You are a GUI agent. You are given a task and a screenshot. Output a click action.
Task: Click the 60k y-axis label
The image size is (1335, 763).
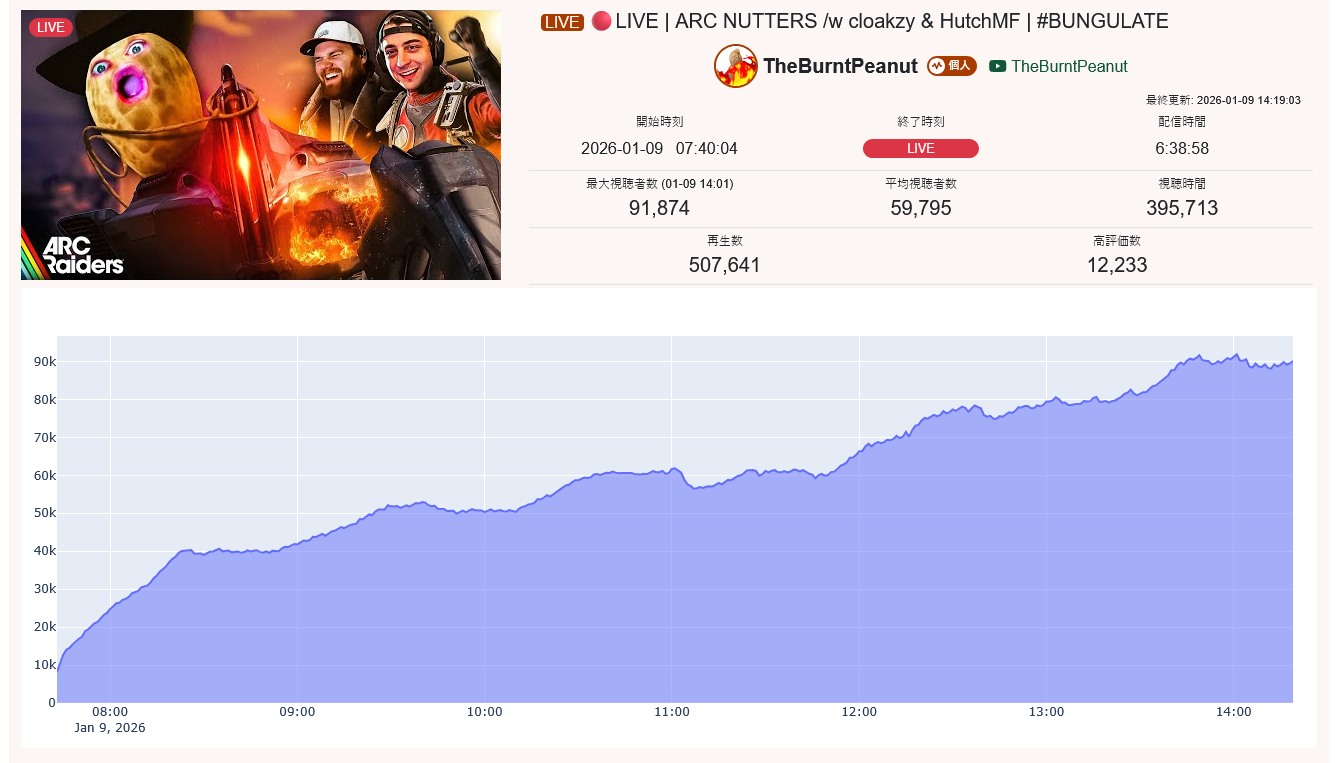click(44, 475)
